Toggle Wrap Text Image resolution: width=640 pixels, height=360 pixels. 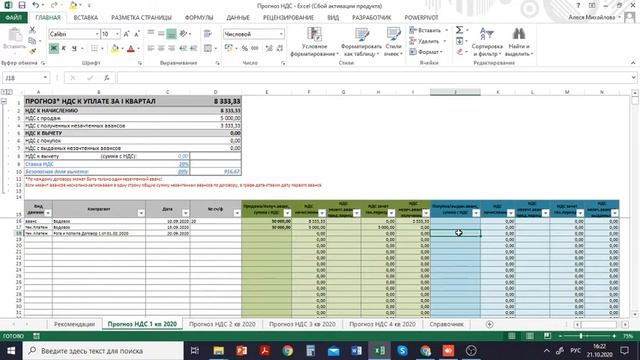click(208, 34)
